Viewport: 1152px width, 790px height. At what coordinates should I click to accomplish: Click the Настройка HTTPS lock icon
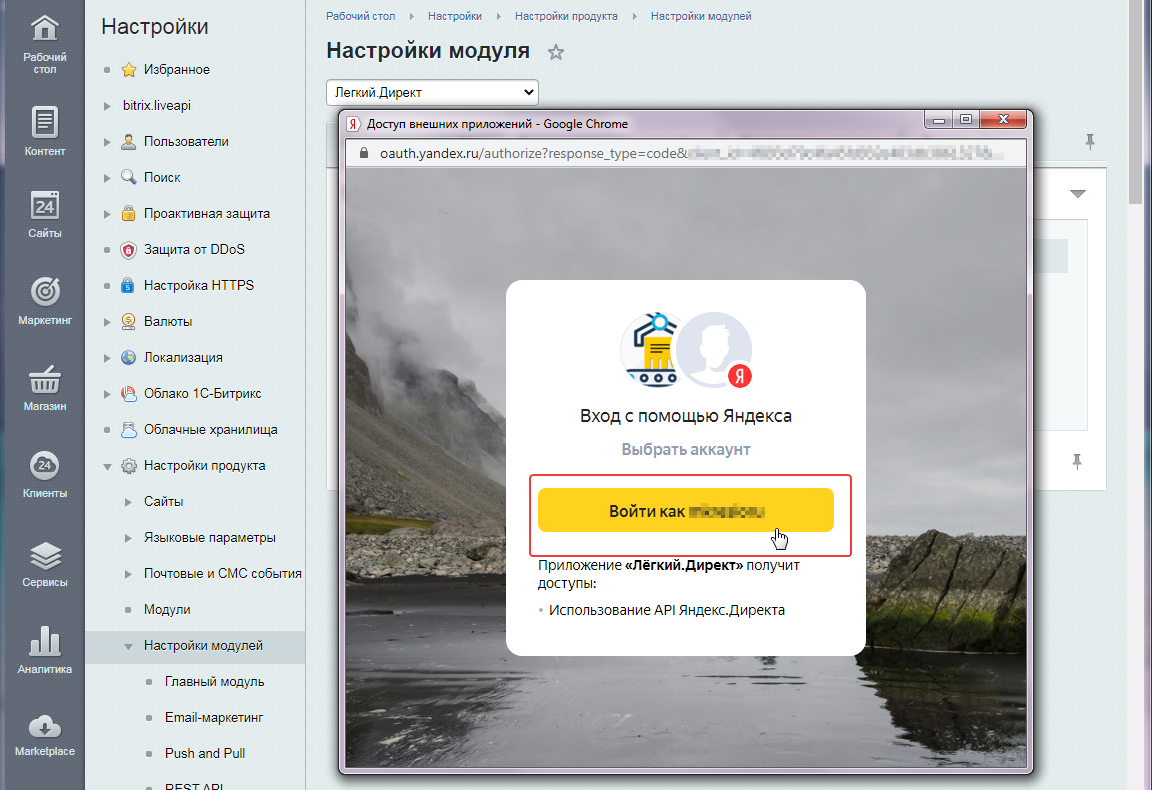[x=129, y=285]
